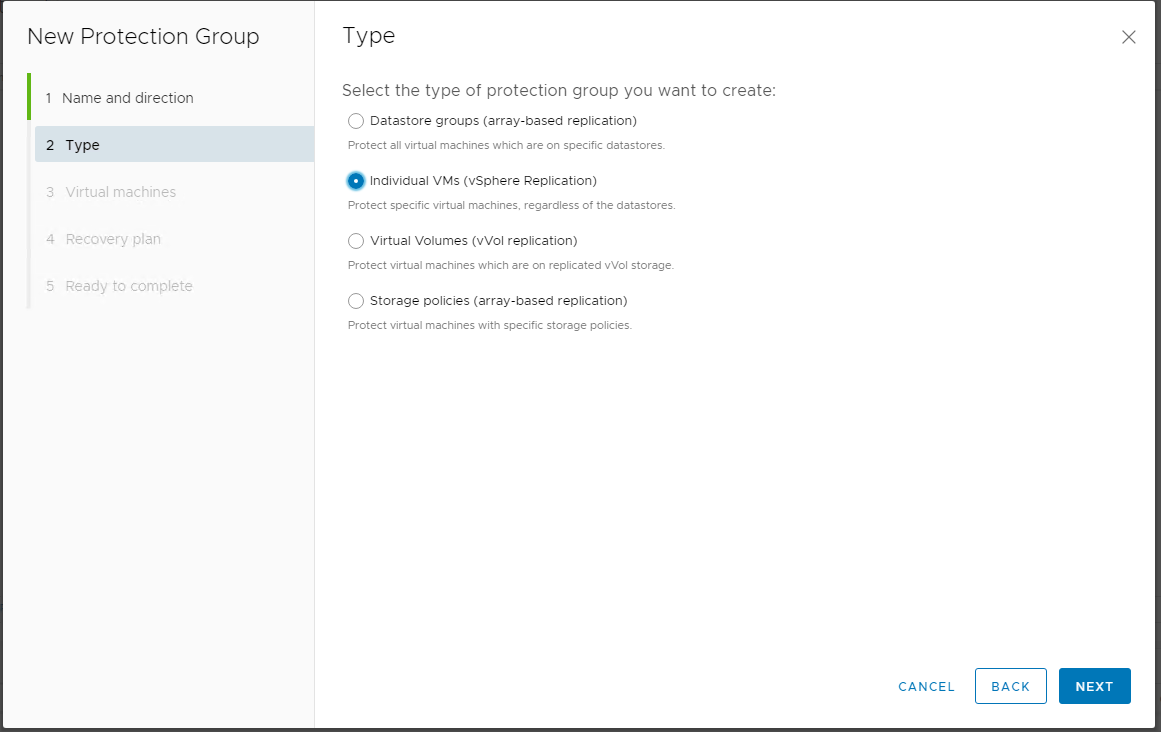Click the 'Type' page heading
The height and width of the screenshot is (732, 1161).
pos(369,36)
